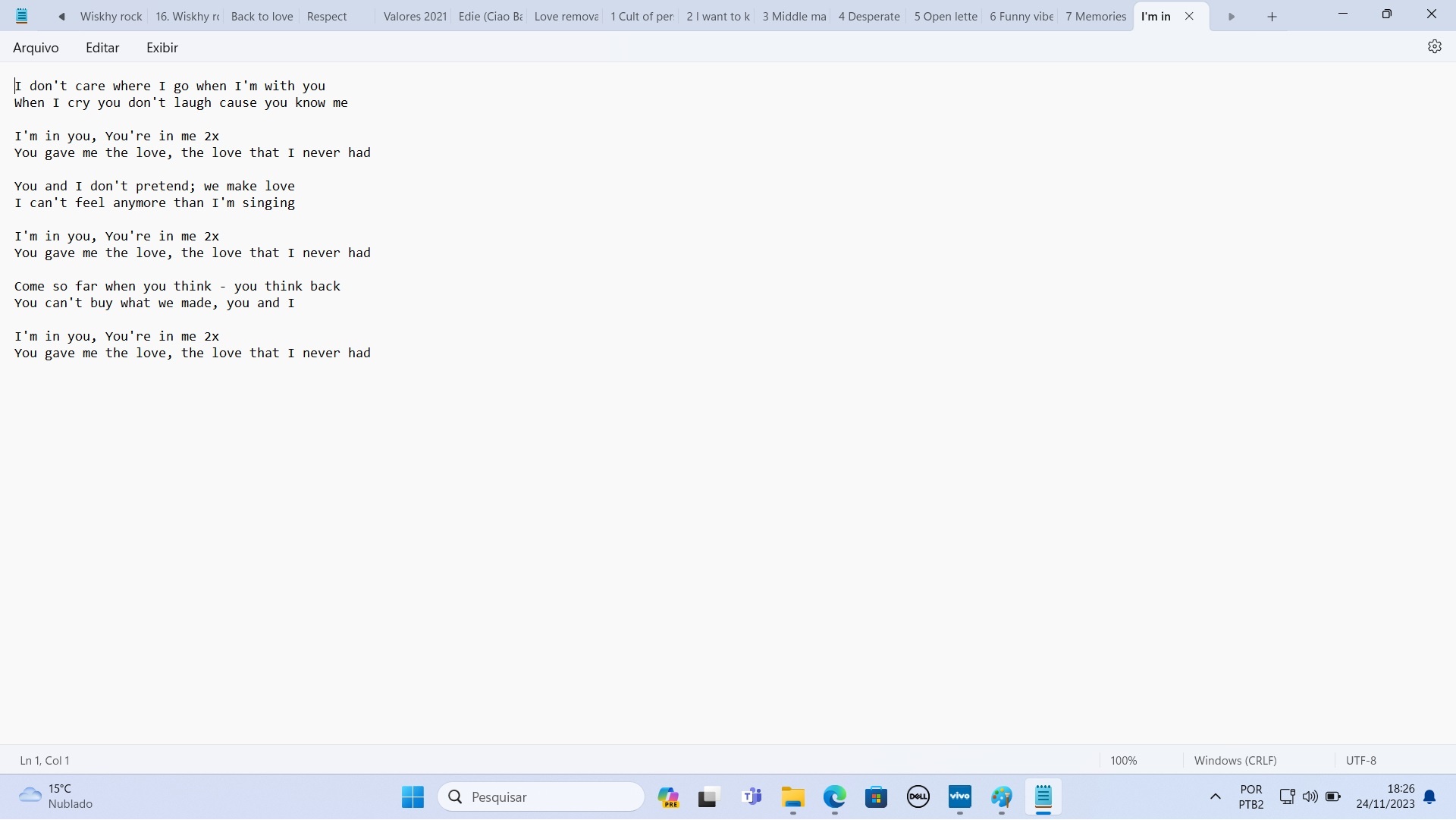Click the line "I don't care where I go when I'm with you"
Image resolution: width=1456 pixels, height=820 pixels.
170,86
